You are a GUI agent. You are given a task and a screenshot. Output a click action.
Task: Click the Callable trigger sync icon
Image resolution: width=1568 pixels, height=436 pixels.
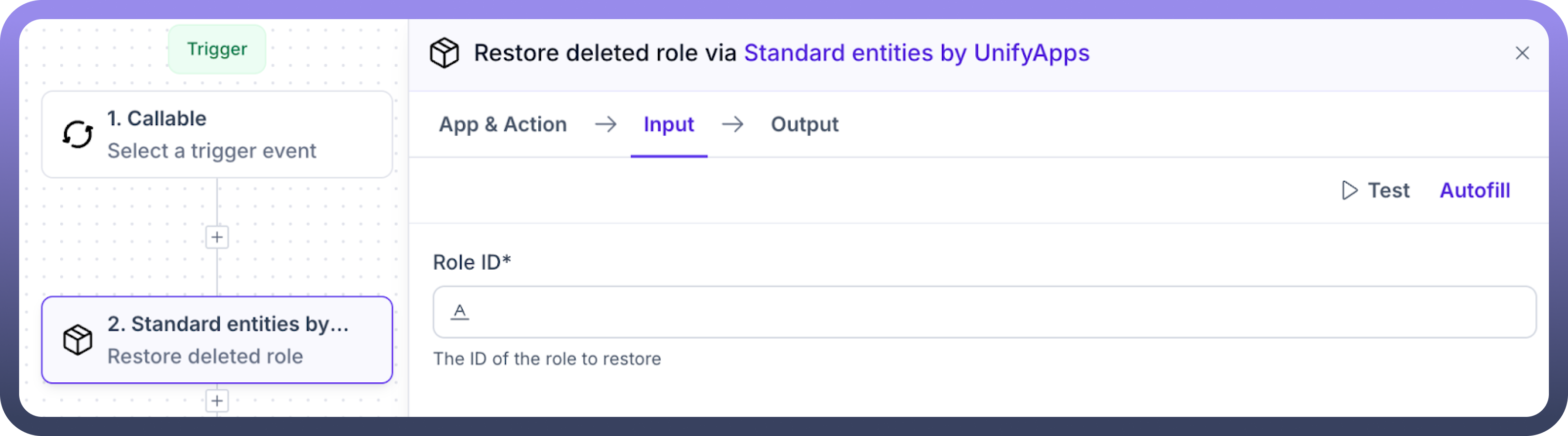[78, 134]
